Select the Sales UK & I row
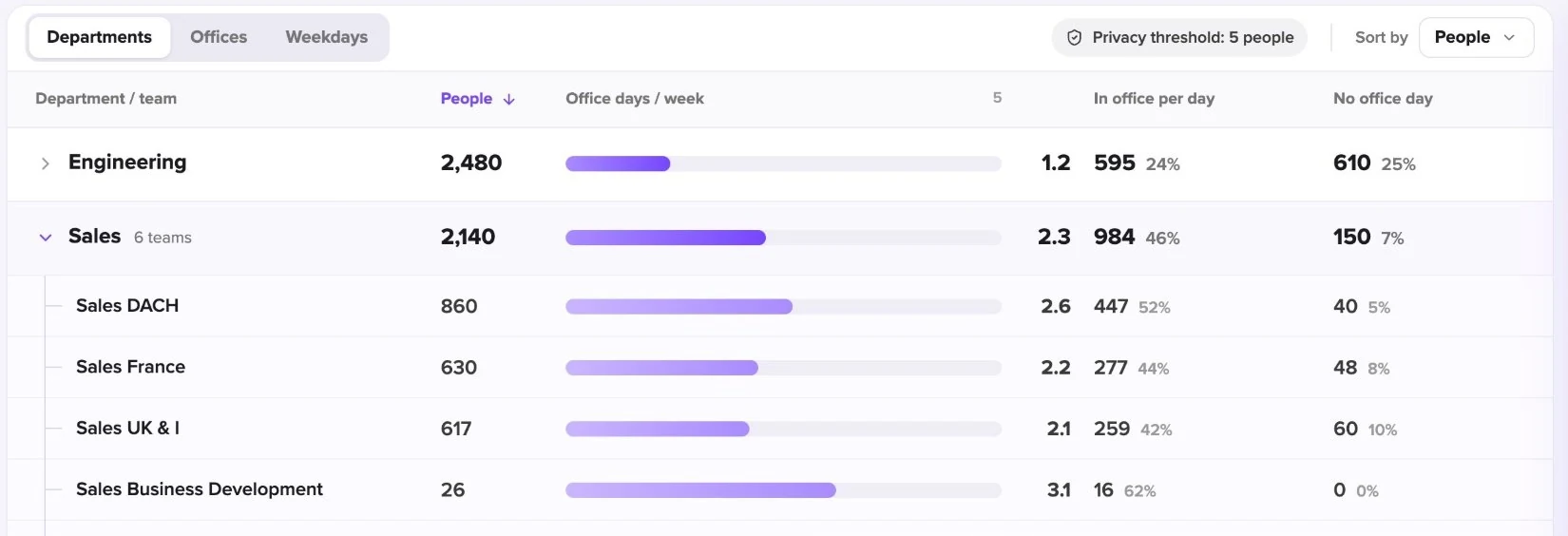The image size is (1568, 536). 779,429
